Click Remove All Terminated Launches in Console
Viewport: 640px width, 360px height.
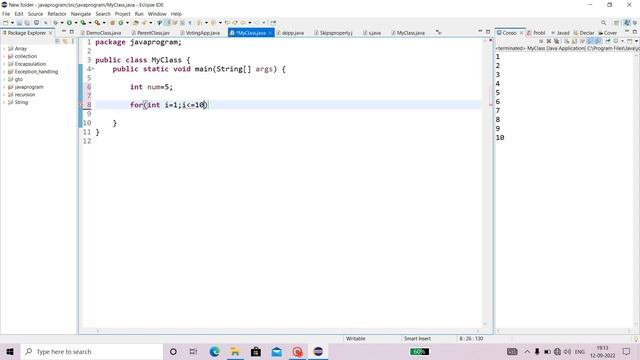coord(556,41)
